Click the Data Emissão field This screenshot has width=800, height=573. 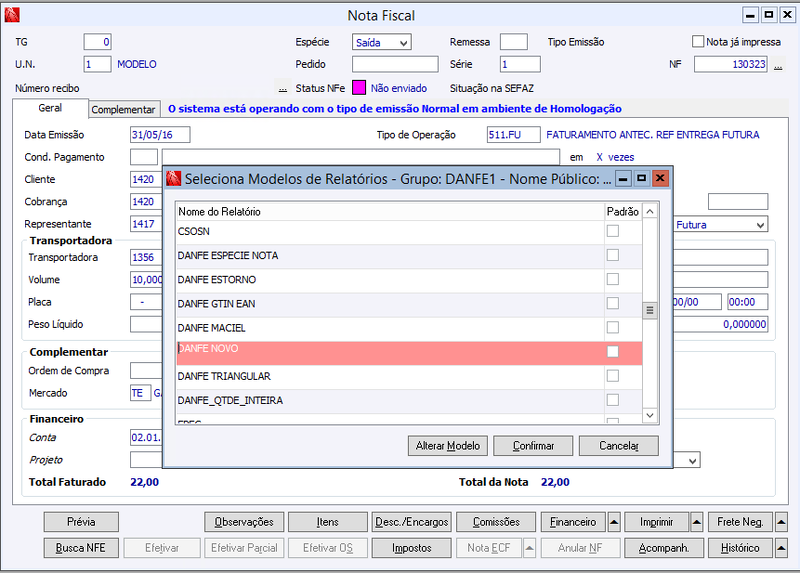point(160,135)
